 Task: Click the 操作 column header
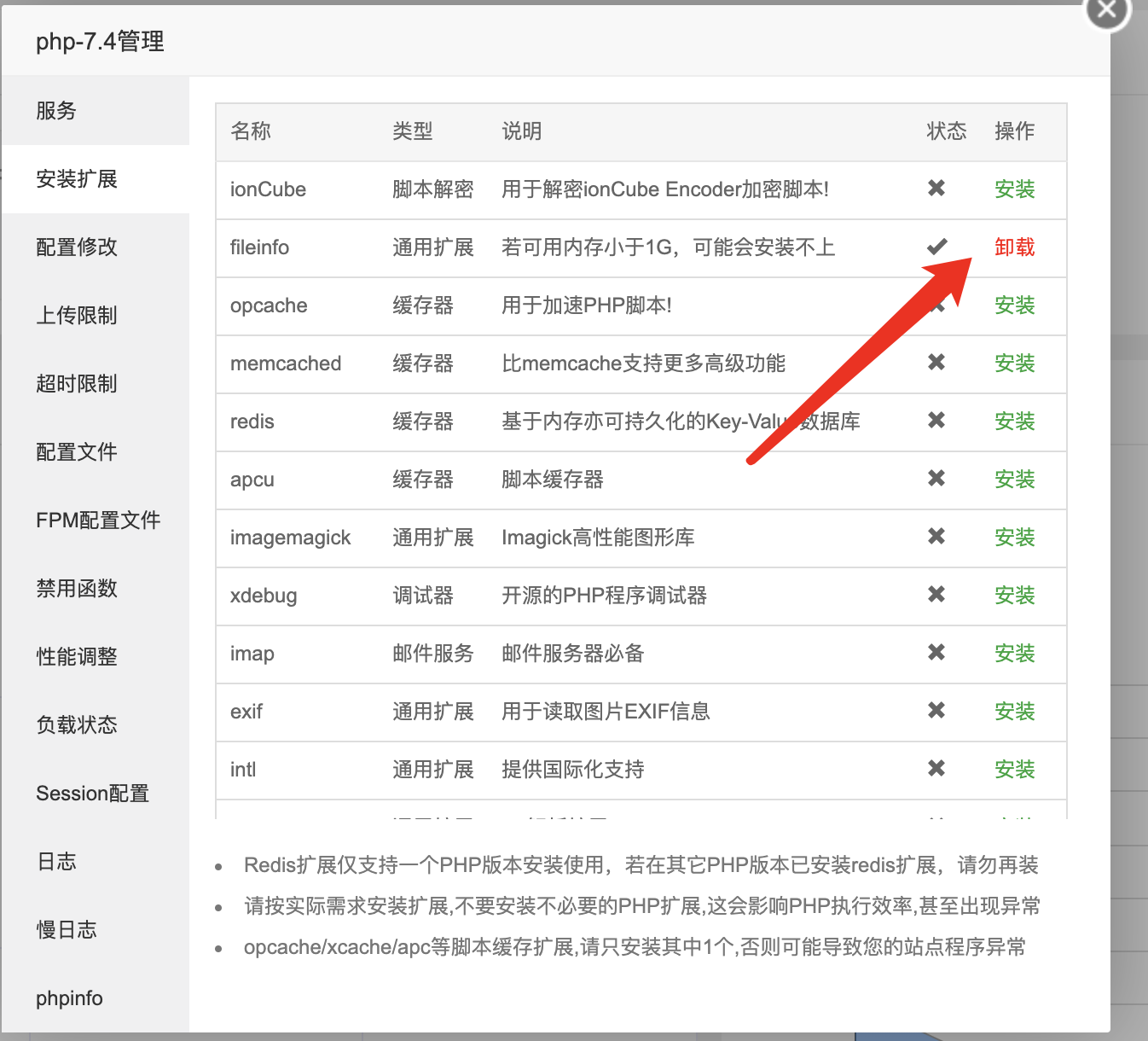coord(1015,131)
